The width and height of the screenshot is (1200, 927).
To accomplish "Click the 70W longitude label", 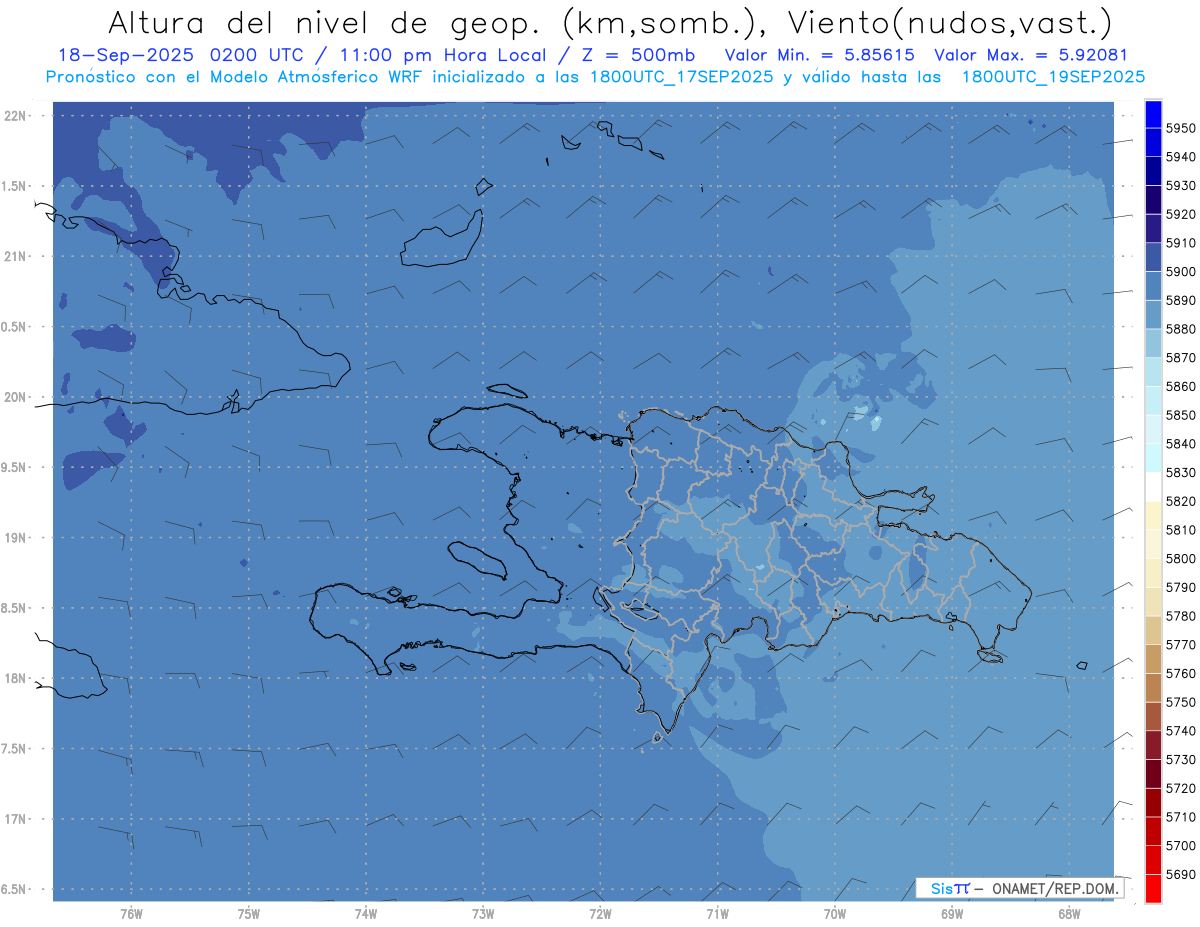I will click(835, 914).
